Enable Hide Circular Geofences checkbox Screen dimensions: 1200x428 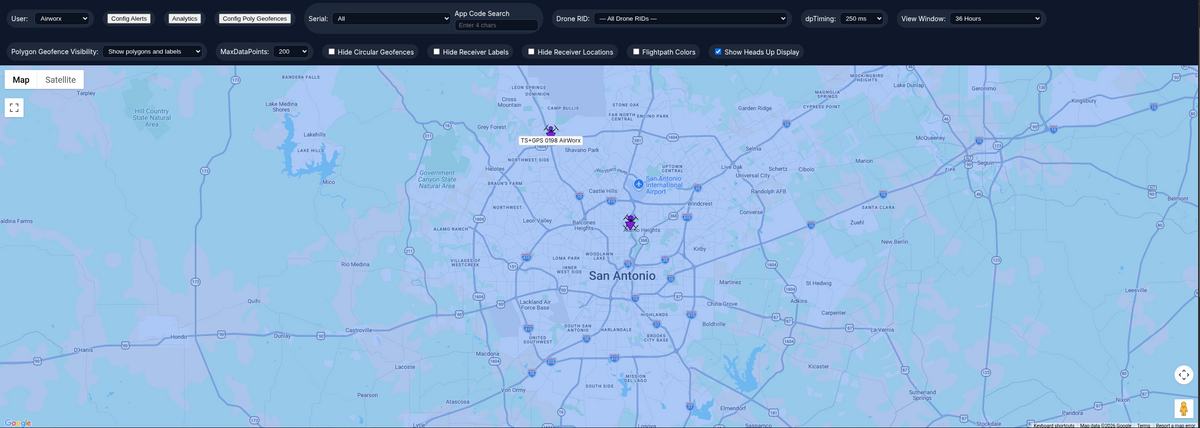tap(332, 51)
